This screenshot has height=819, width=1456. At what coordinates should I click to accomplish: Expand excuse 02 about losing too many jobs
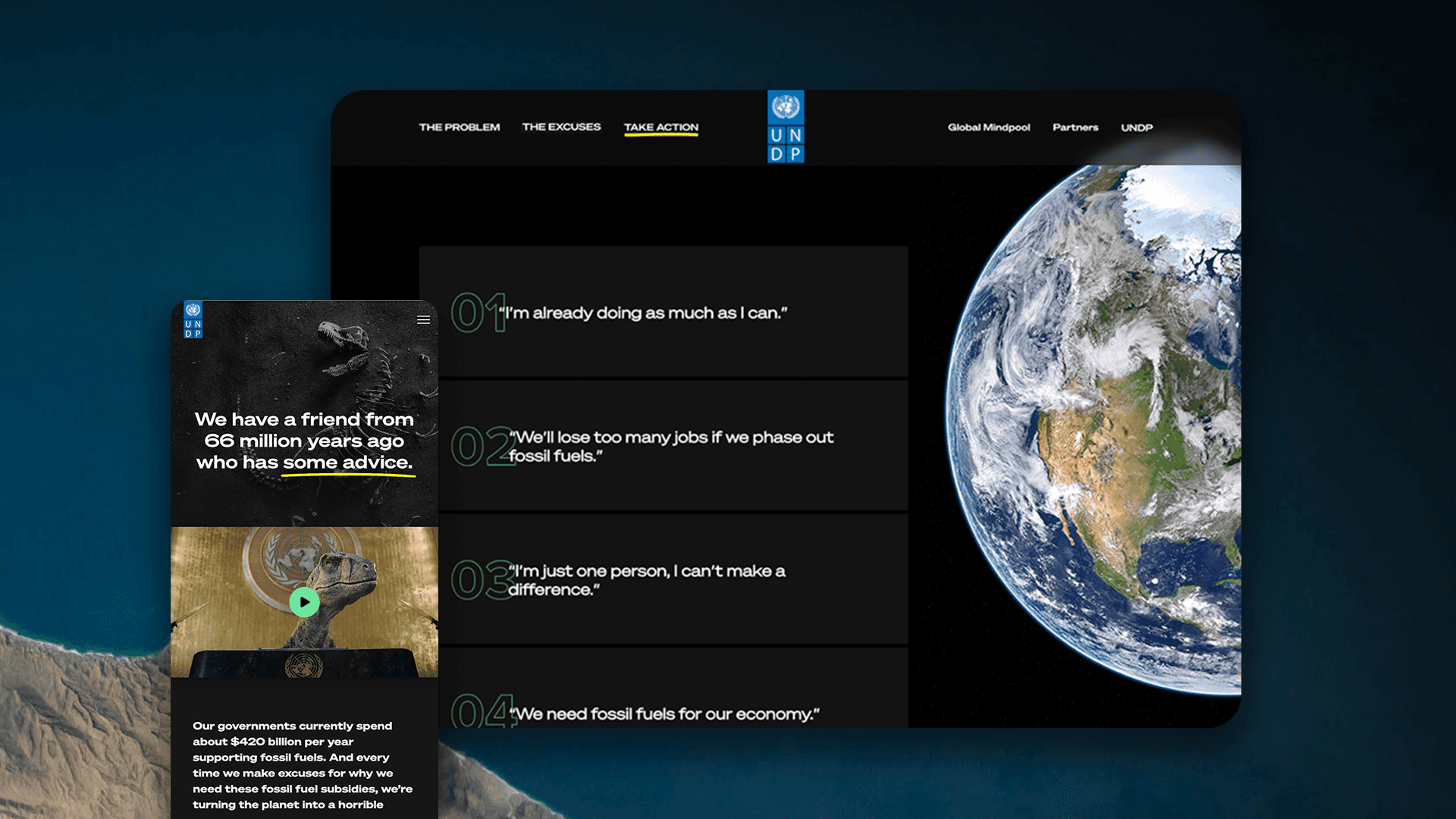[672, 446]
